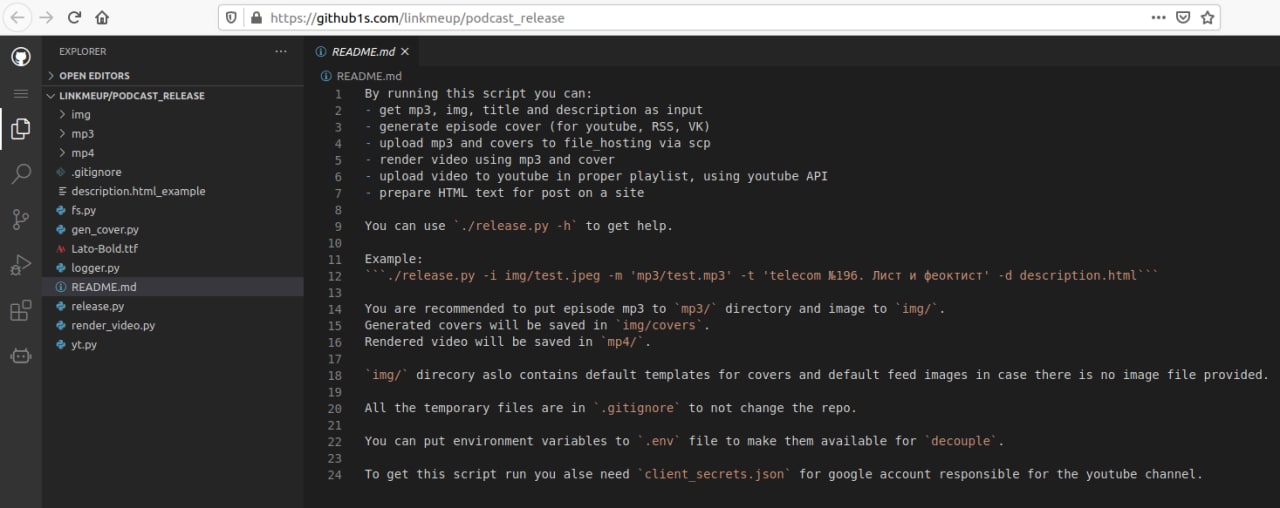Open the Search view icon
Screen dimensions: 1280x508
(x=20, y=175)
